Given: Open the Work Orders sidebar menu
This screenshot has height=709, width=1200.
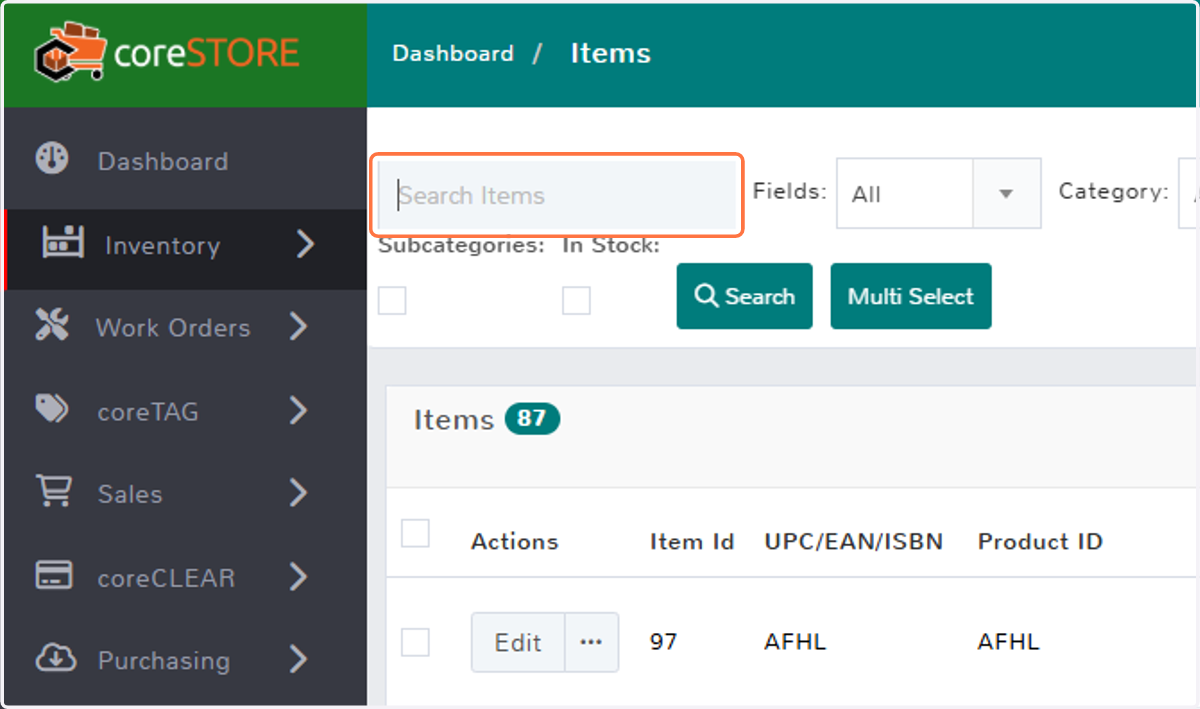Looking at the screenshot, I should click(x=185, y=327).
